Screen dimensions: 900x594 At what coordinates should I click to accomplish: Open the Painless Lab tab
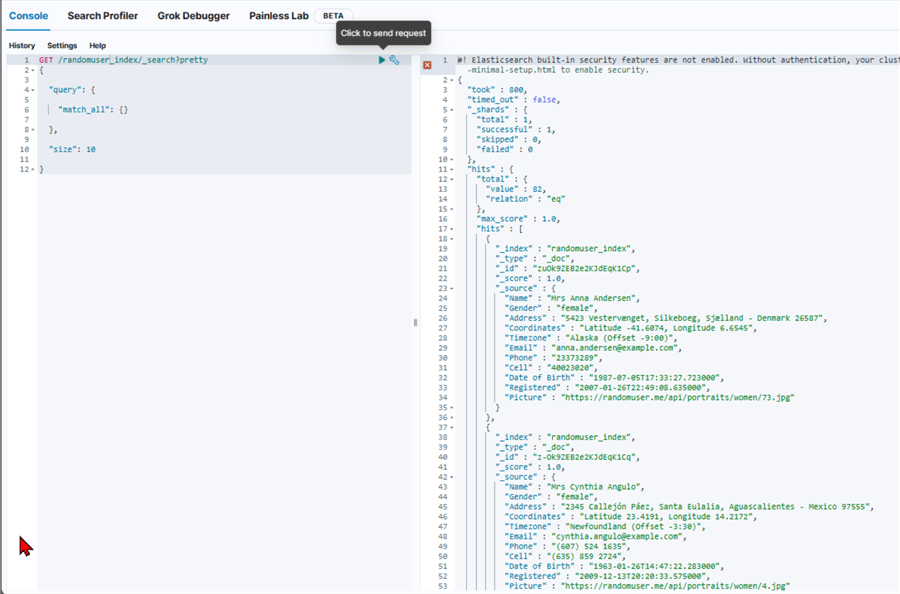[x=279, y=16]
